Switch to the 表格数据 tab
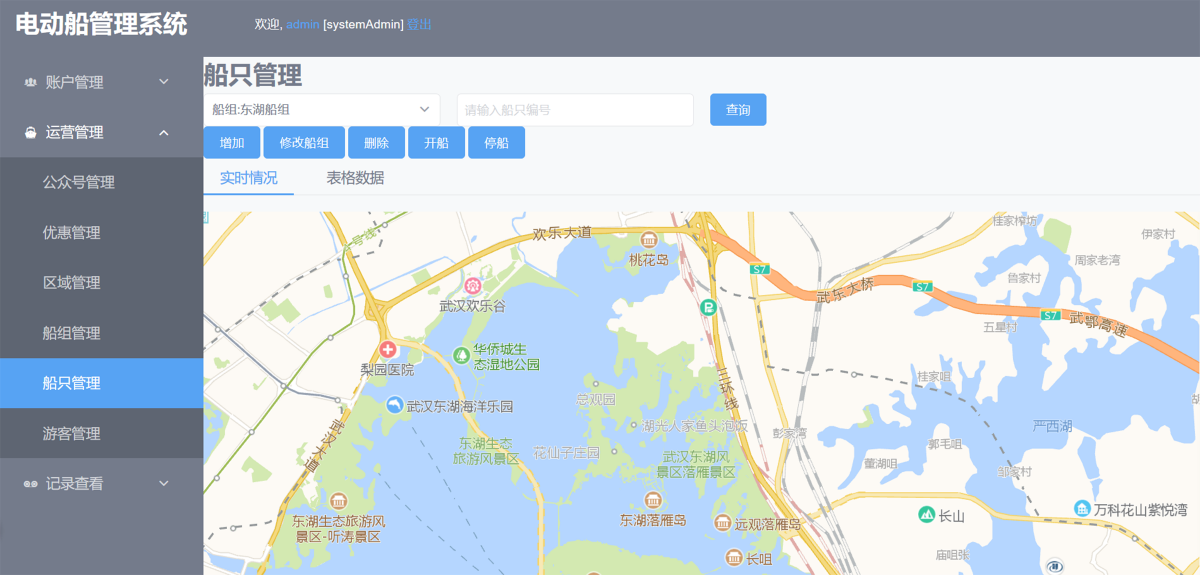The image size is (1200, 575). pyautogui.click(x=355, y=178)
